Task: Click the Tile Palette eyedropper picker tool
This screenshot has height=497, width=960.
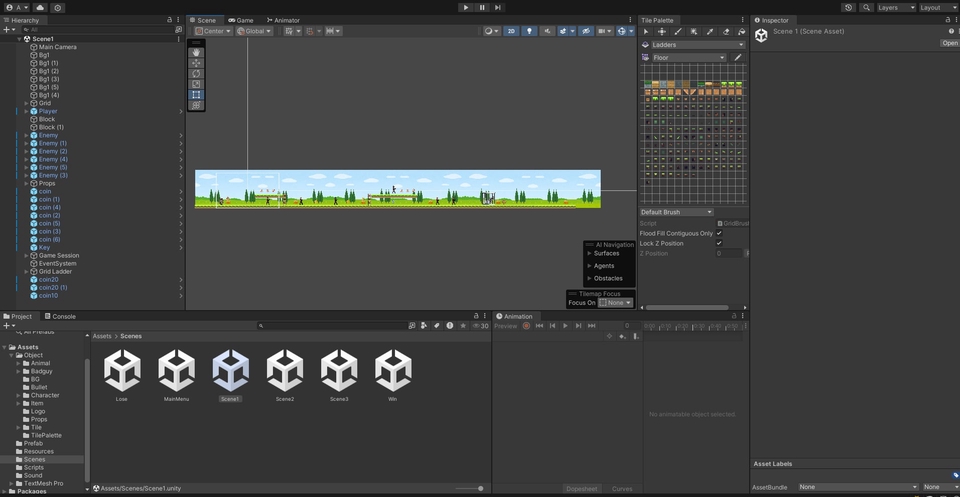Action: tap(710, 32)
